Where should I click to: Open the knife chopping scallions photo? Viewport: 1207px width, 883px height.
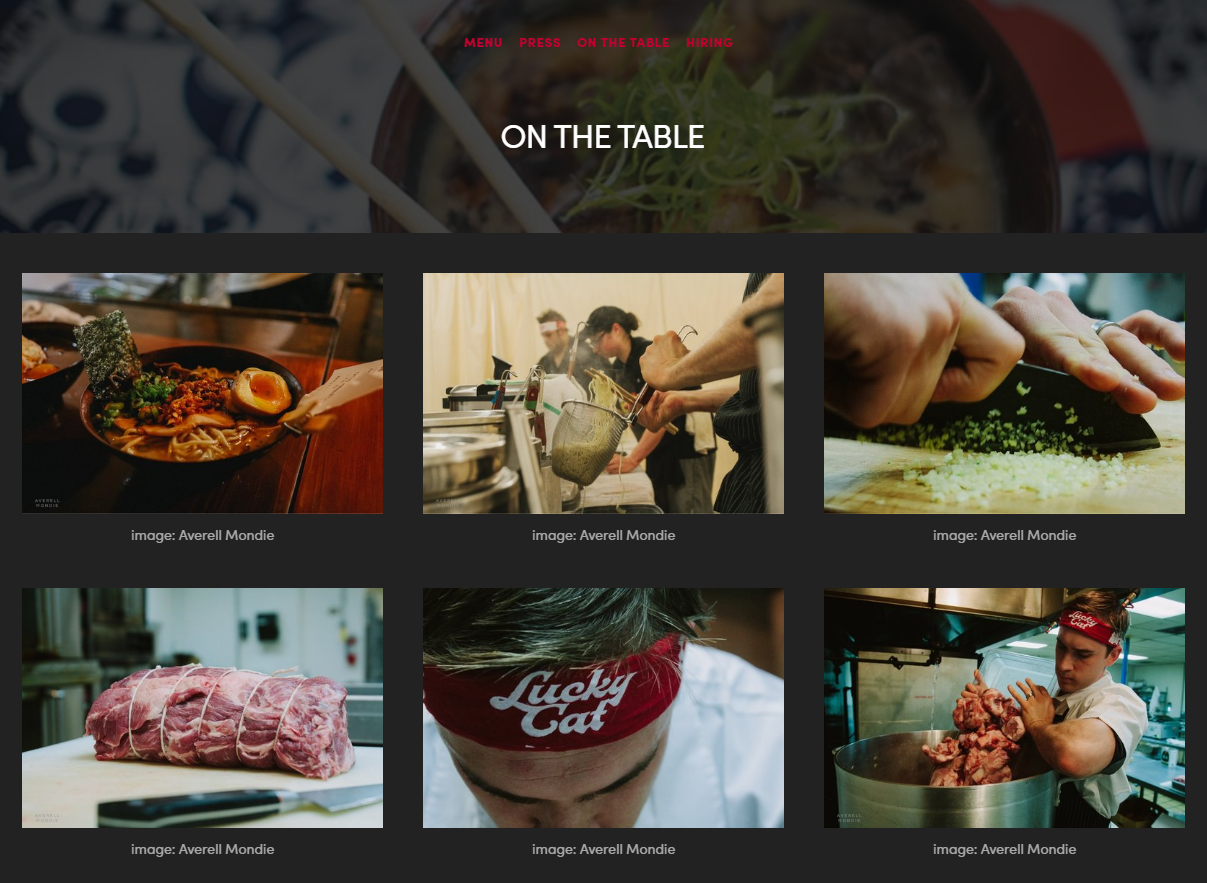click(1004, 393)
